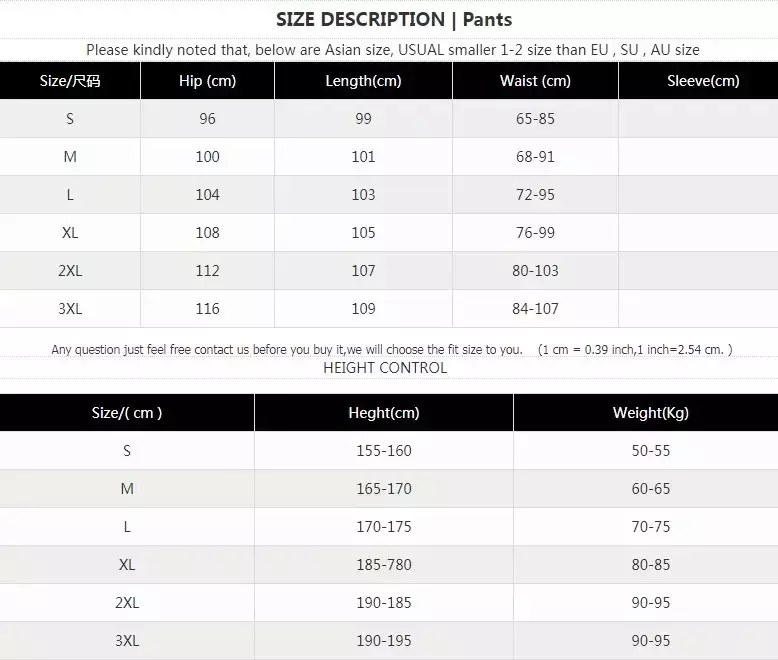Select the 2XL row in height table
778x660 pixels.
[x=389, y=602]
